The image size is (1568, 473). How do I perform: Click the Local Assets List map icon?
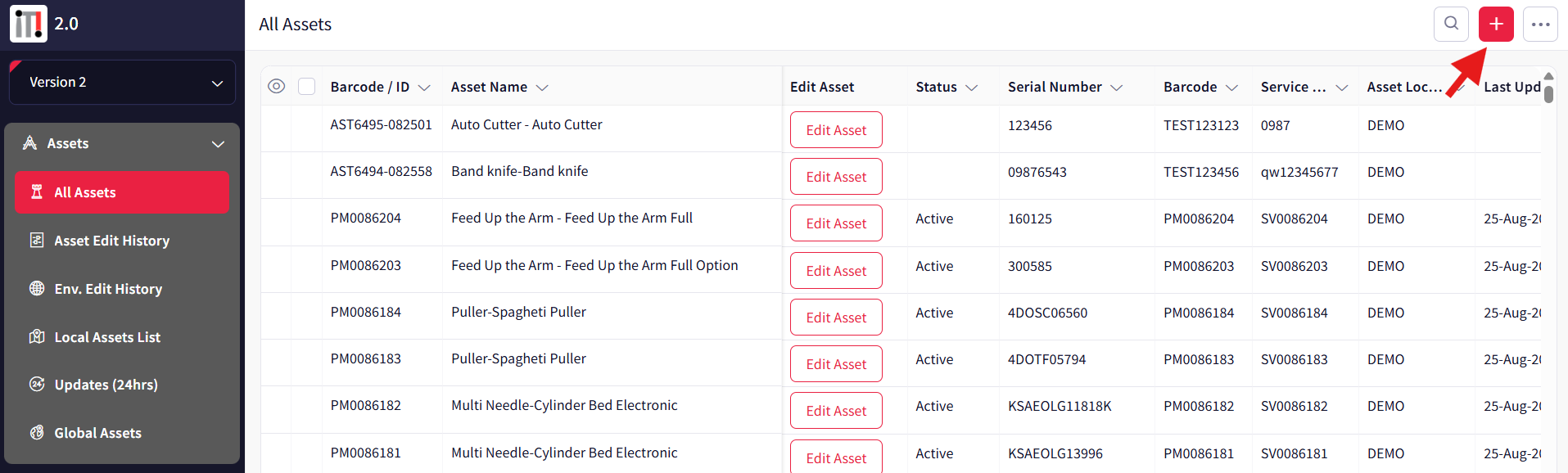tap(37, 337)
